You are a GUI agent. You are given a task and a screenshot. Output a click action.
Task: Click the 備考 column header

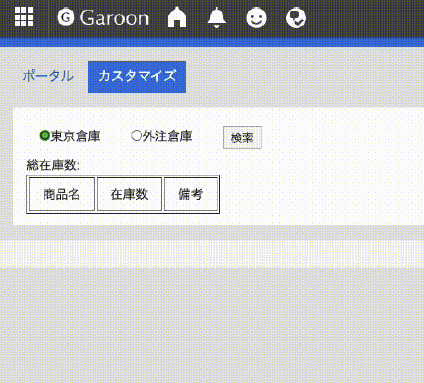191,194
